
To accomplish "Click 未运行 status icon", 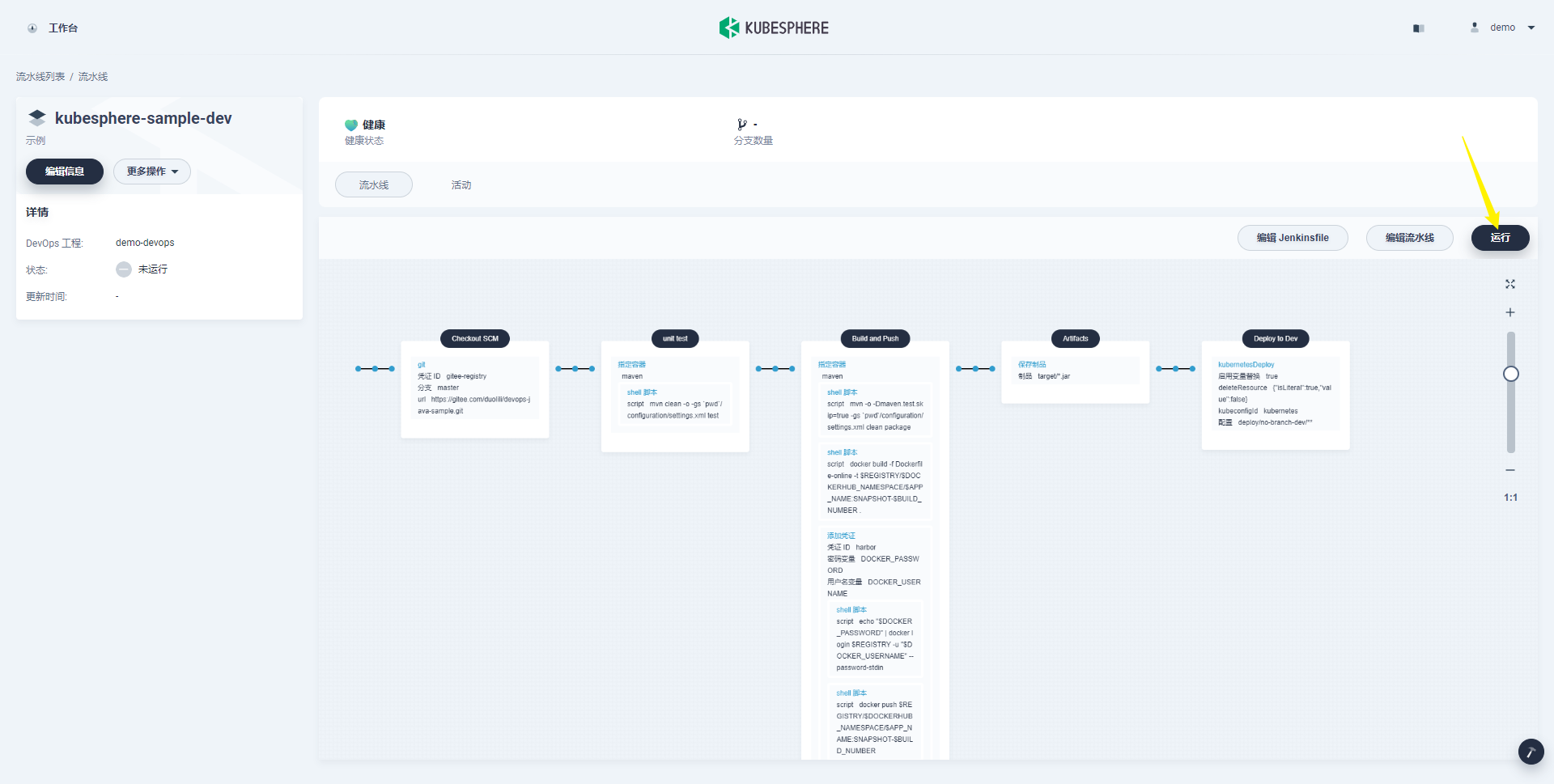I will tap(124, 269).
